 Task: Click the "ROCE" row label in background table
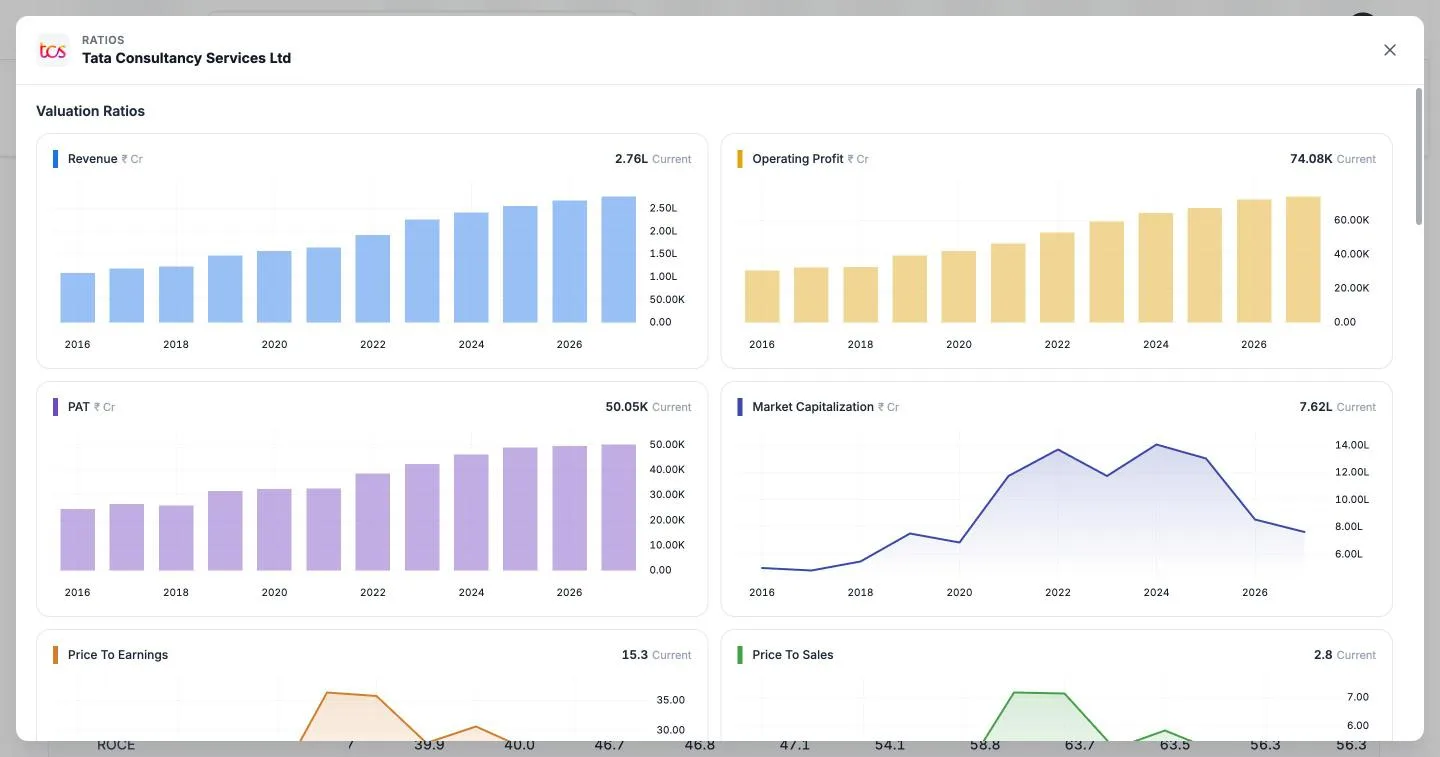[116, 746]
